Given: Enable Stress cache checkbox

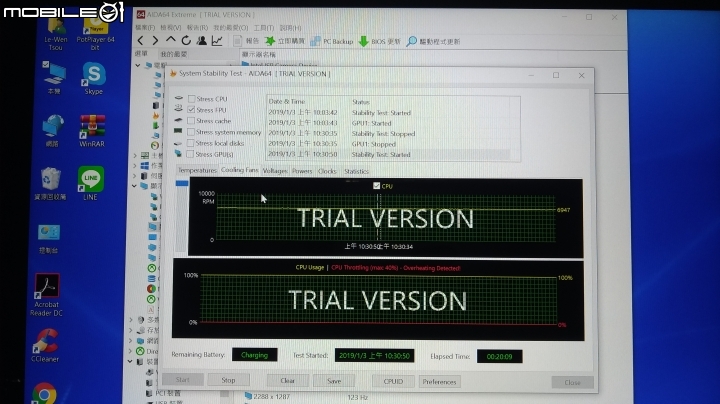Looking at the screenshot, I should tap(191, 121).
